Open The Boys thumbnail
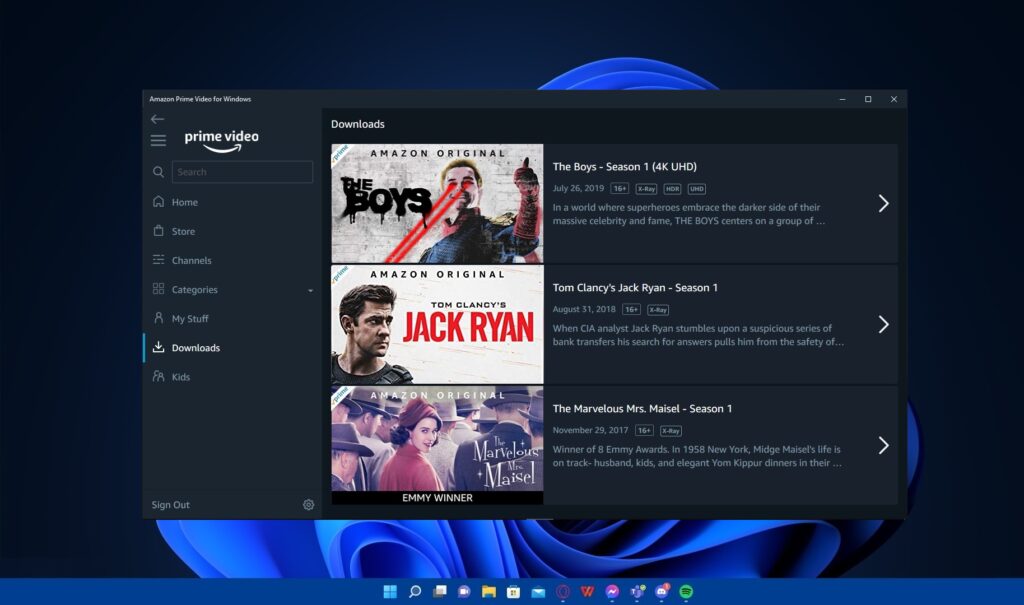The image size is (1024, 605). [437, 203]
